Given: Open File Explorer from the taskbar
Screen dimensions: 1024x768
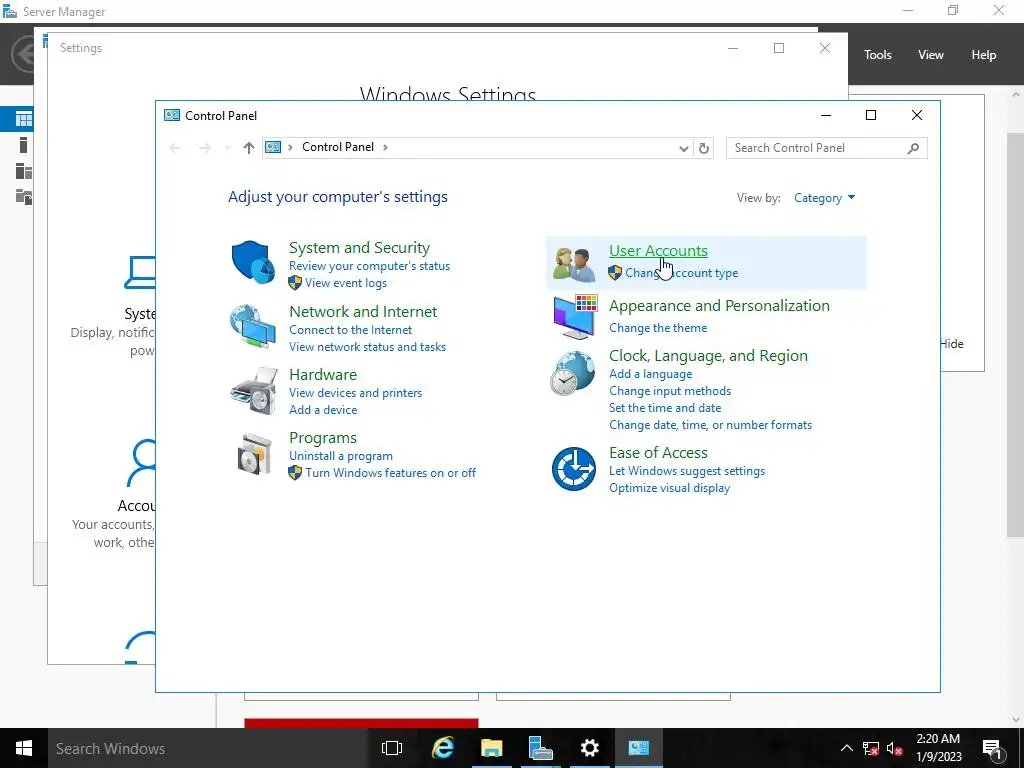Looking at the screenshot, I should coord(492,748).
